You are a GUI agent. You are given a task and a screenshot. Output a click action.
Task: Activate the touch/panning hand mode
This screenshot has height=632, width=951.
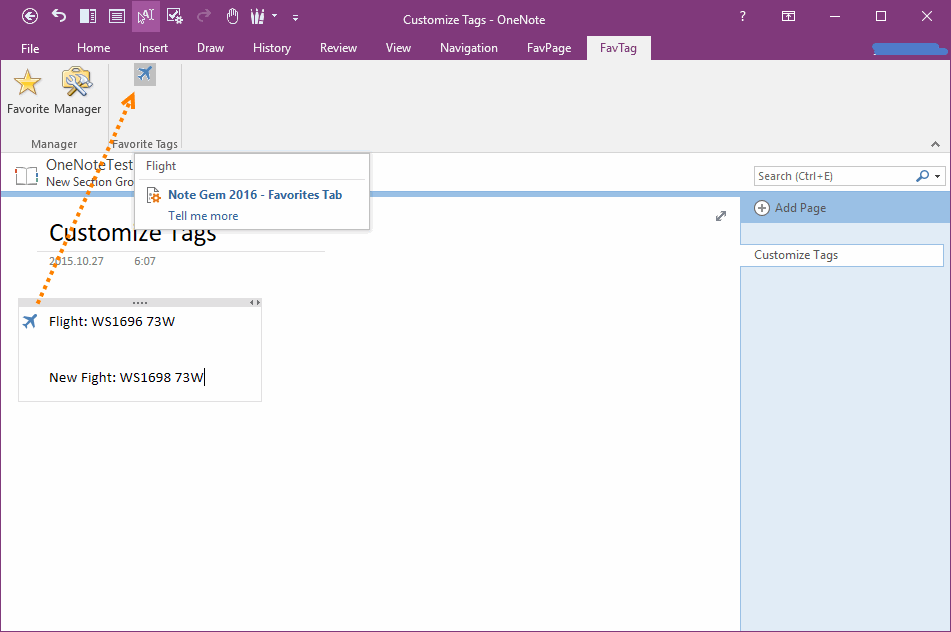(232, 16)
